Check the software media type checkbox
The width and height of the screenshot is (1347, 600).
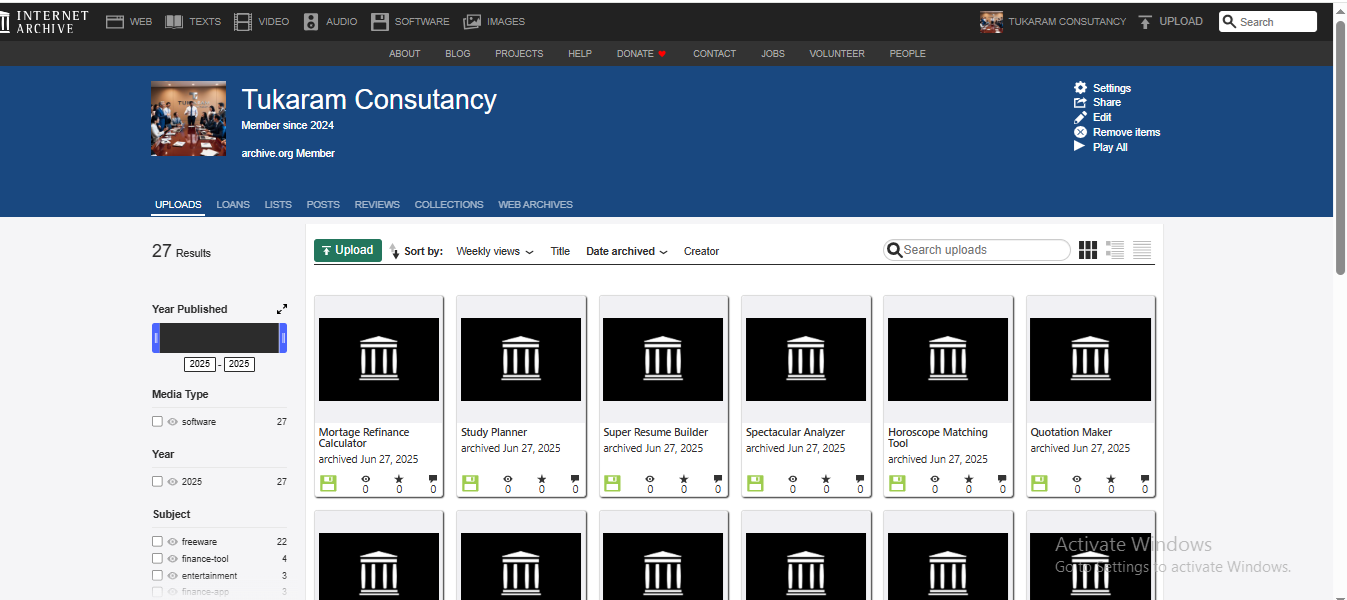point(157,422)
